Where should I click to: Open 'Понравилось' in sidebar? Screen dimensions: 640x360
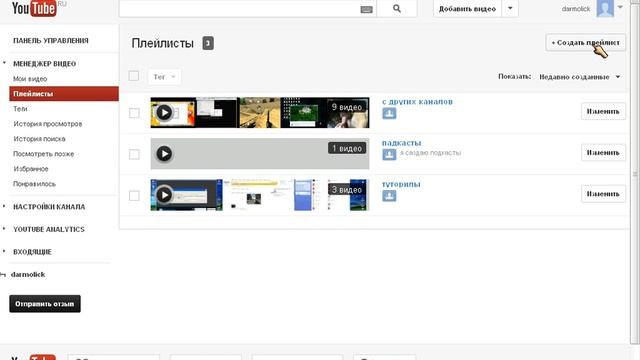[34, 184]
